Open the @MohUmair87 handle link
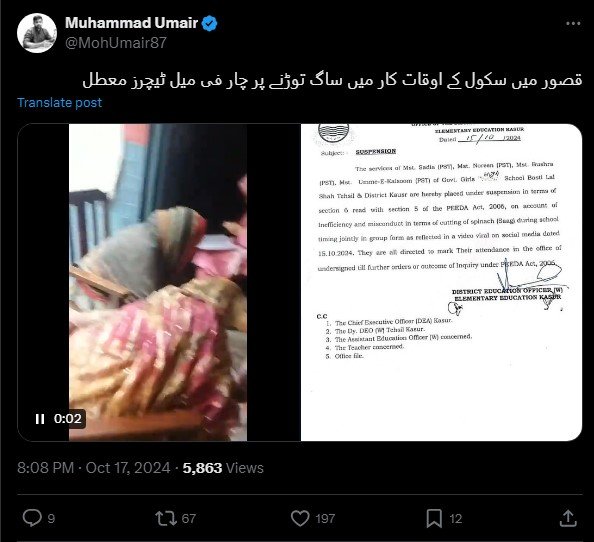This screenshot has width=594, height=542. [116, 43]
